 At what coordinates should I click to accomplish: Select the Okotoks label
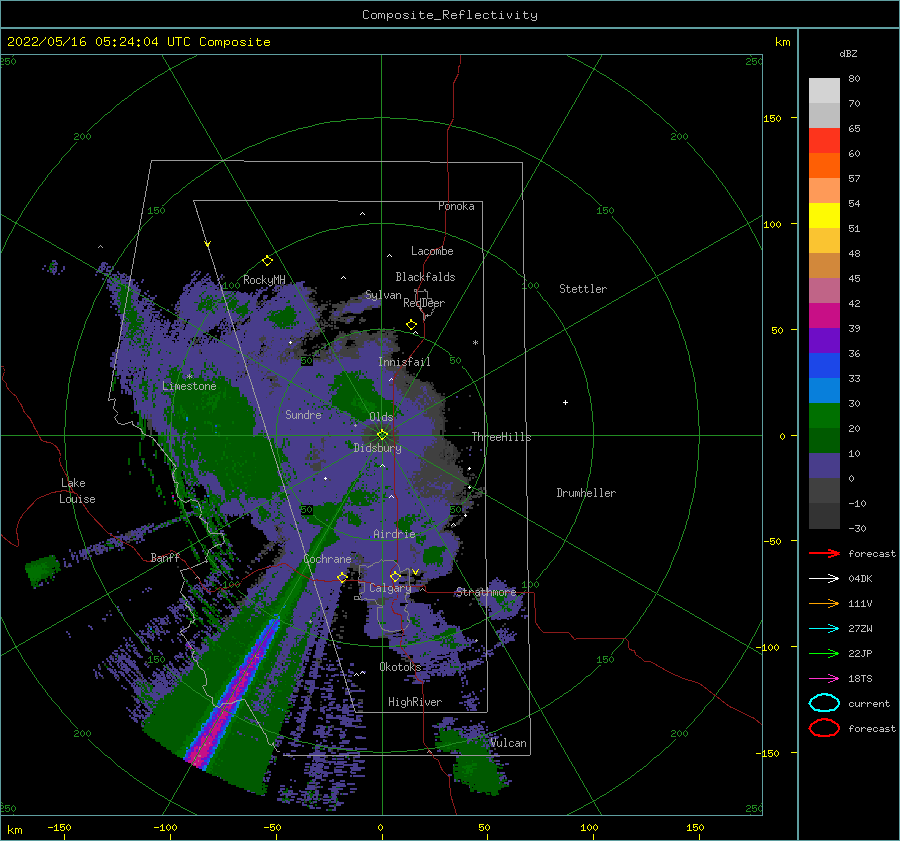400,666
